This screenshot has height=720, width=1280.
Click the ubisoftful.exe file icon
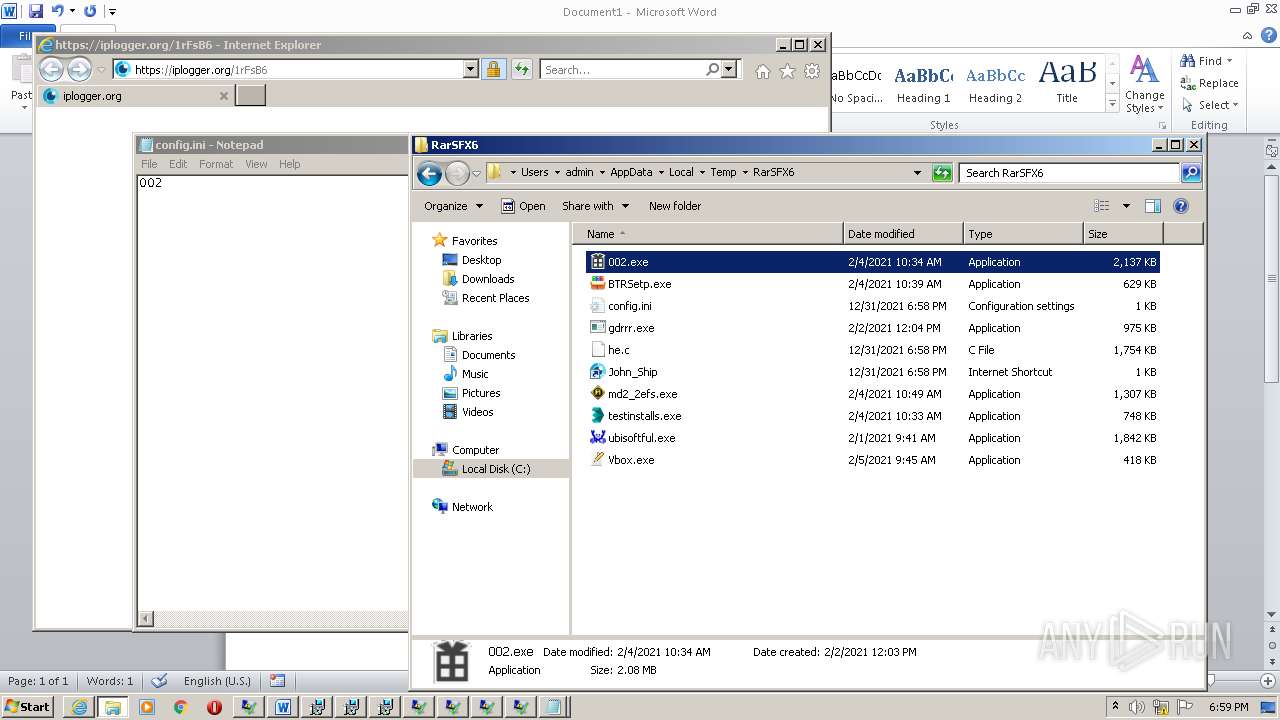pyautogui.click(x=597, y=438)
